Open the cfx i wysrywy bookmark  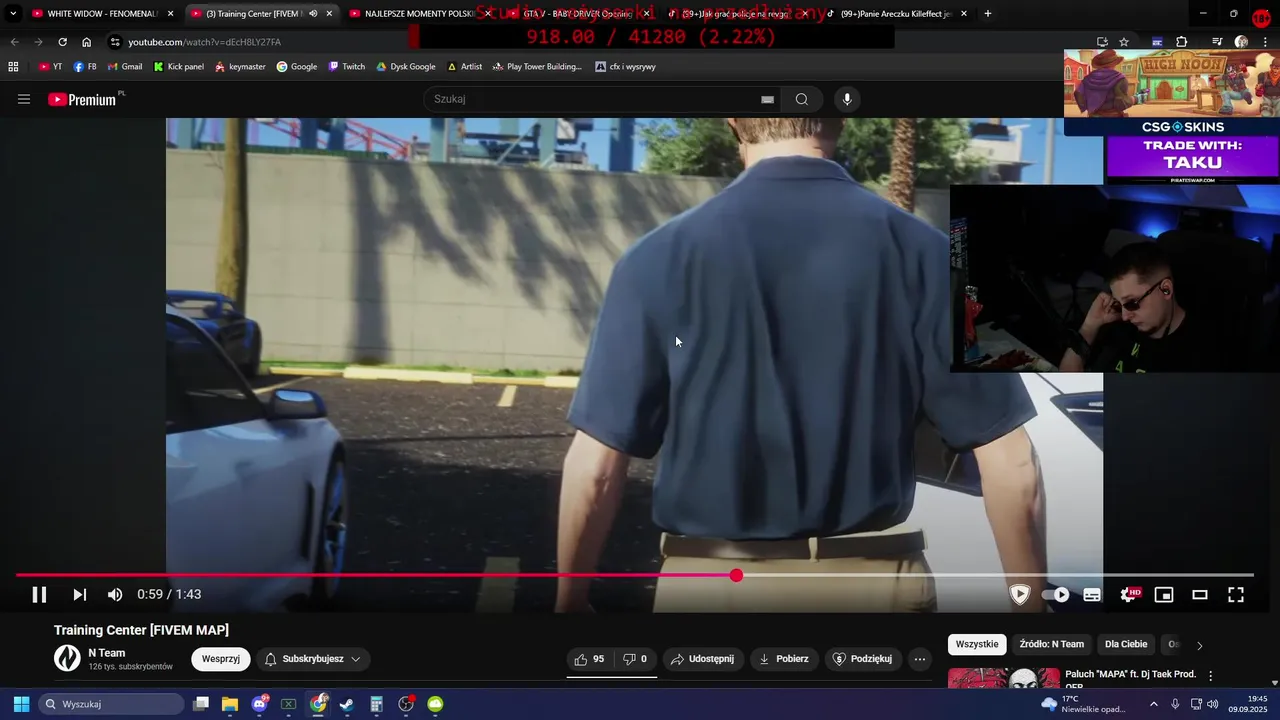coord(625,67)
